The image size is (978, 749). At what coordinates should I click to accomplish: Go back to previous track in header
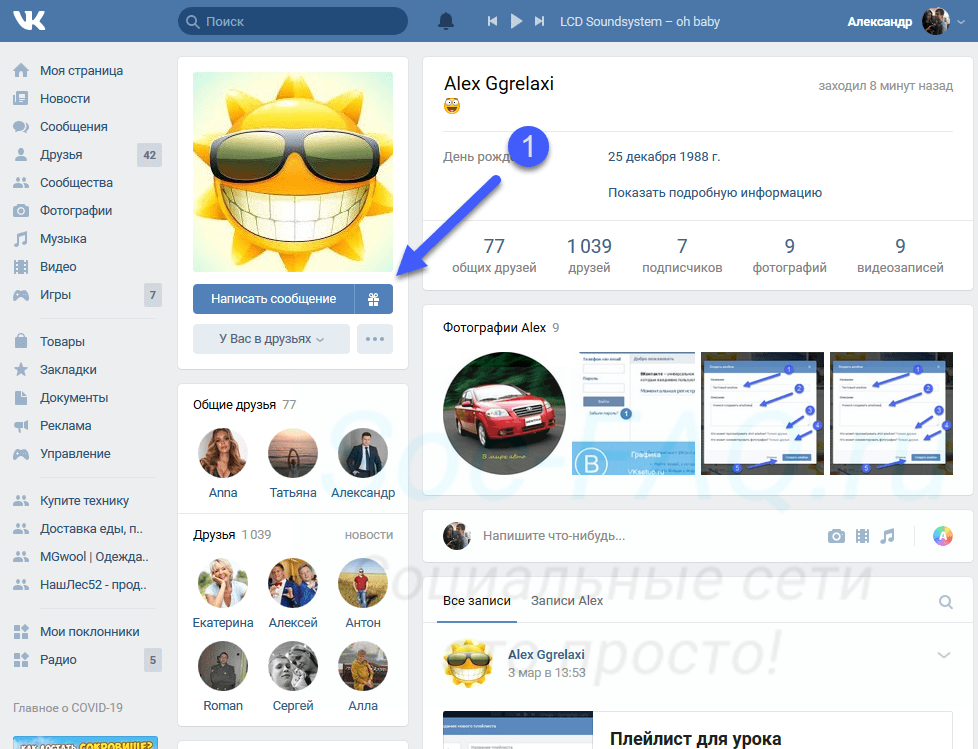click(492, 21)
